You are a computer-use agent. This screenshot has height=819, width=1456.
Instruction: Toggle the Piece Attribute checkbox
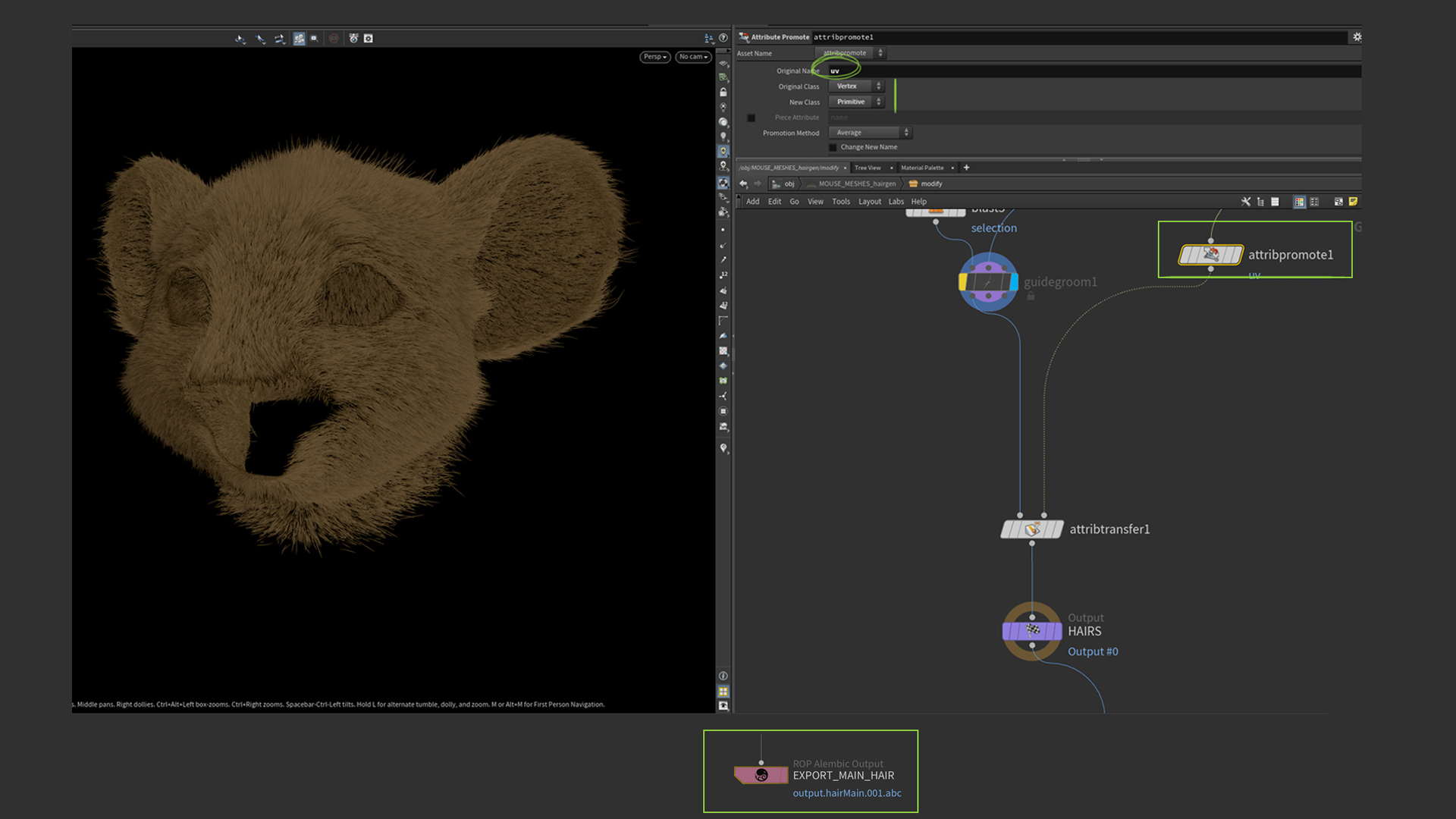click(751, 118)
